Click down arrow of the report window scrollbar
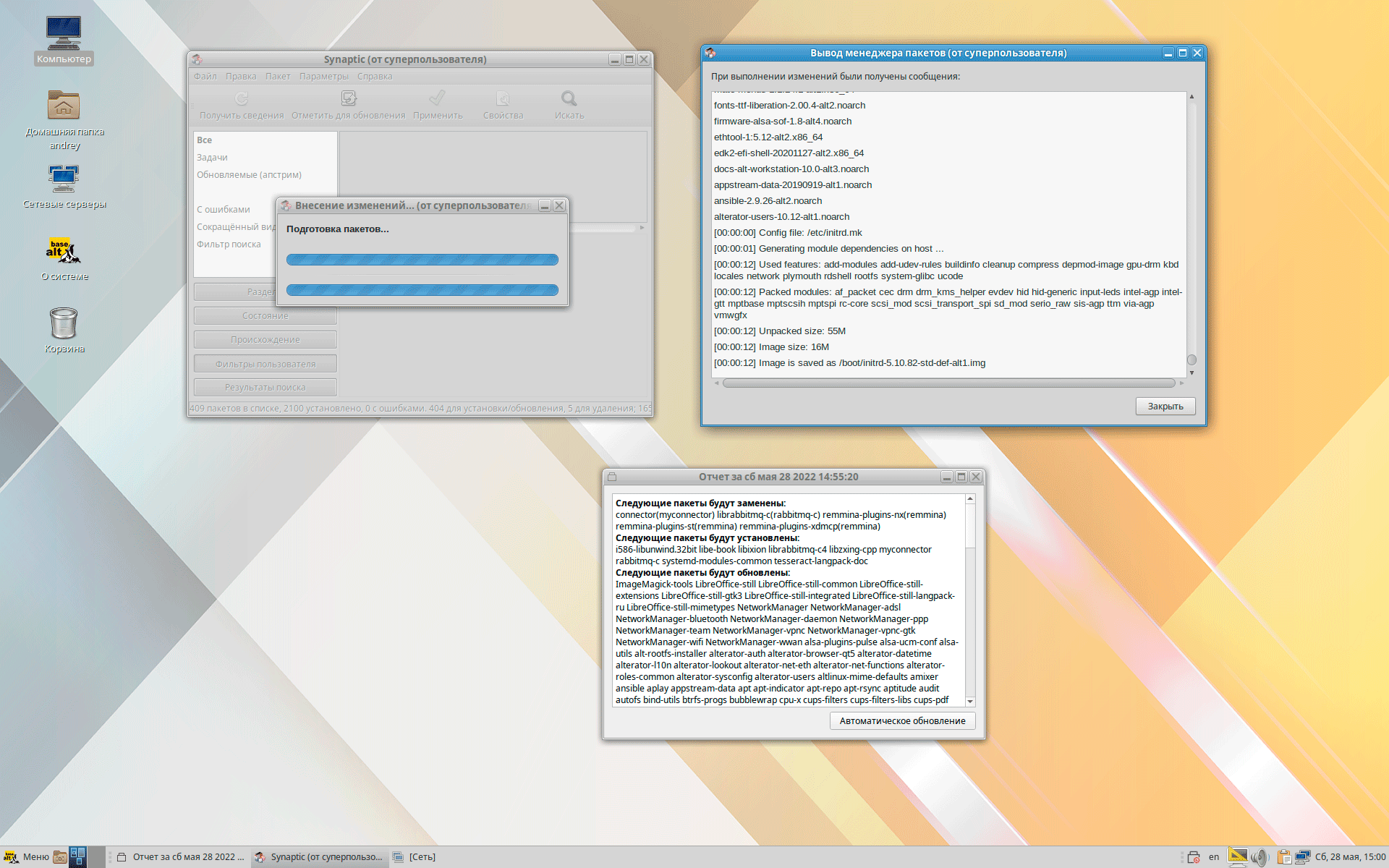This screenshot has height=868, width=1389. 970,702
